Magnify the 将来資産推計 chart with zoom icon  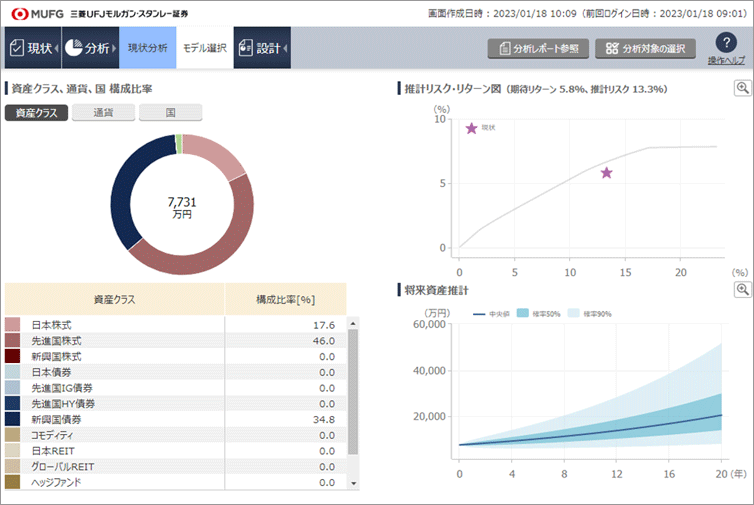[x=742, y=290]
